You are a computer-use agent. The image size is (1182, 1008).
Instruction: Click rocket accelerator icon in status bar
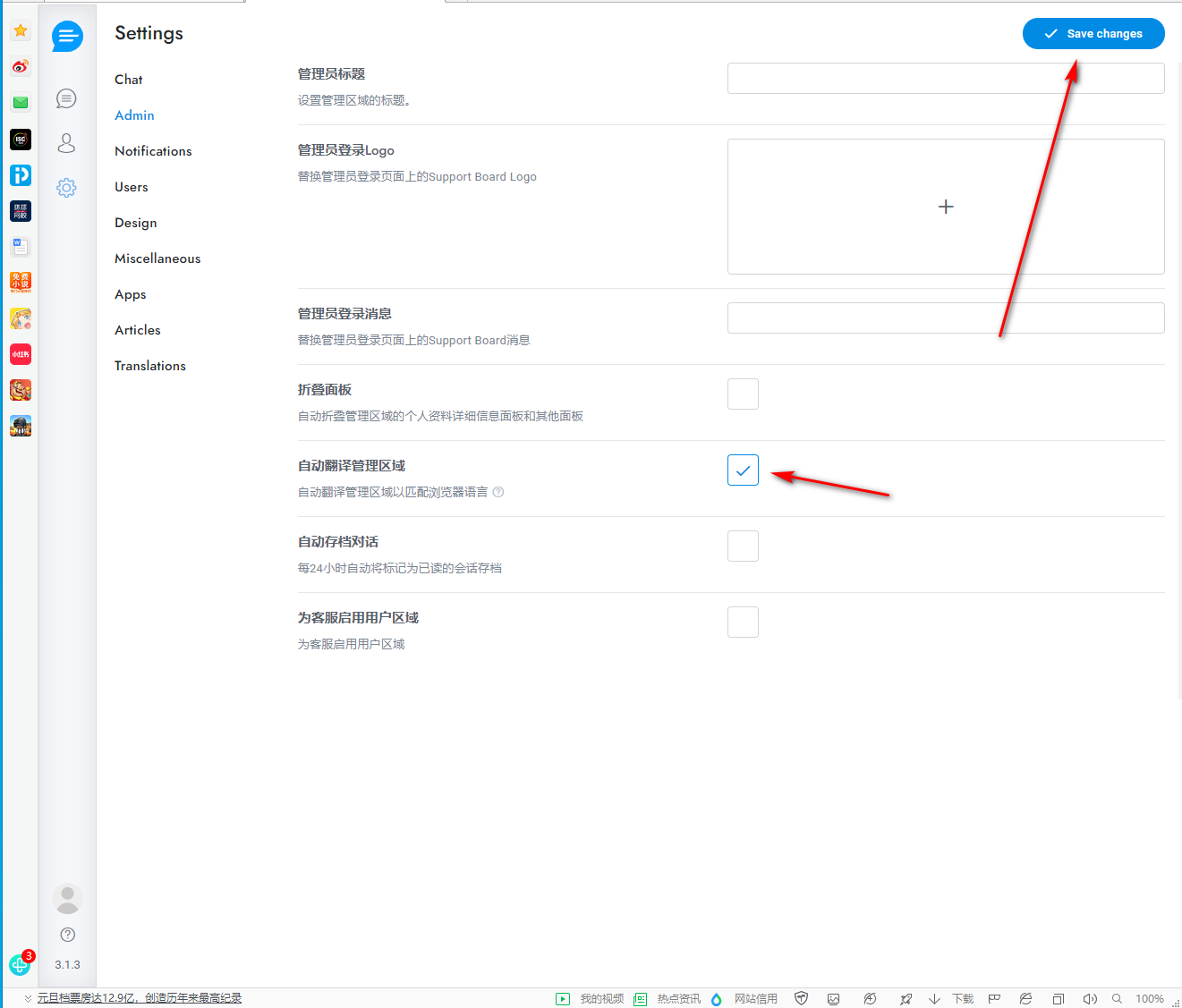906,999
